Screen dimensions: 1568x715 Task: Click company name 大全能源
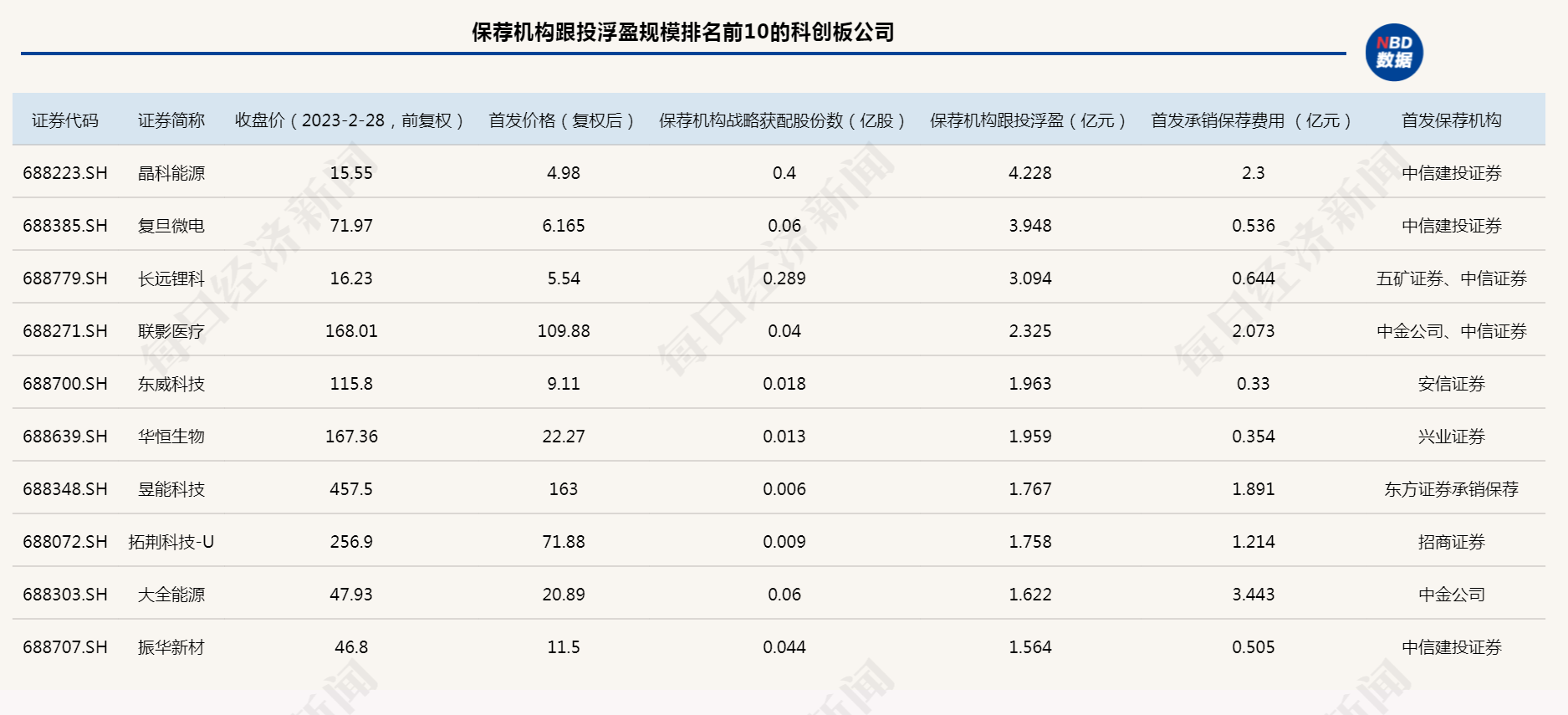(171, 595)
